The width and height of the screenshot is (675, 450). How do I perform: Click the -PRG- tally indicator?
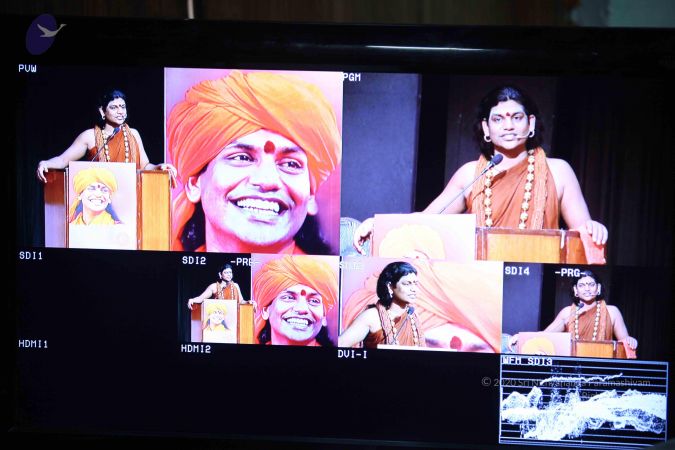click(x=570, y=271)
